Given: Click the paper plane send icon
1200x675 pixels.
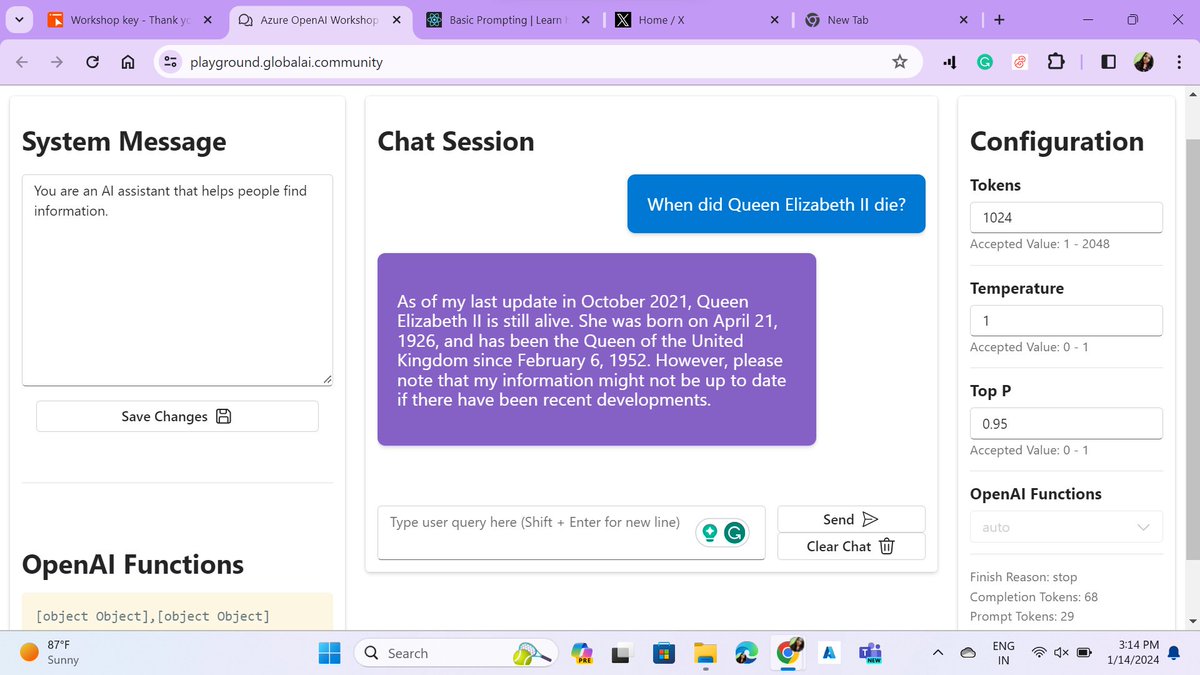Looking at the screenshot, I should [870, 519].
